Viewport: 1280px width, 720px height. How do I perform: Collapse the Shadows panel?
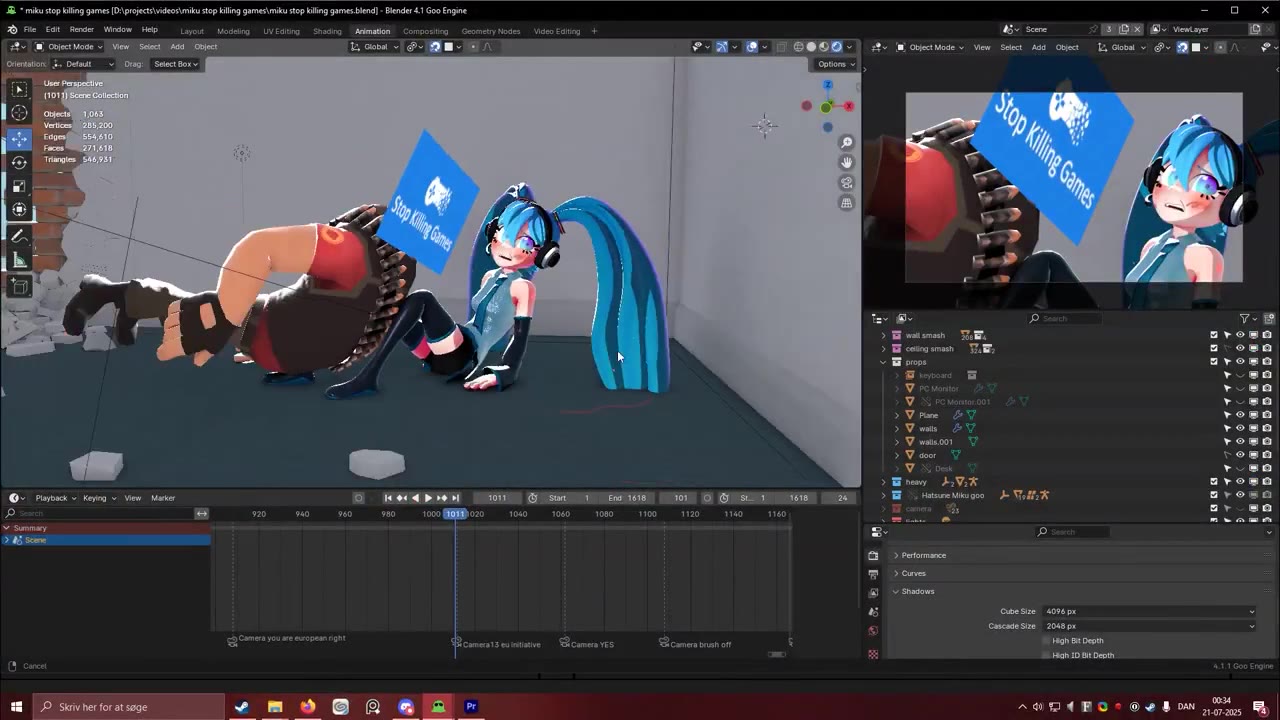(x=917, y=591)
